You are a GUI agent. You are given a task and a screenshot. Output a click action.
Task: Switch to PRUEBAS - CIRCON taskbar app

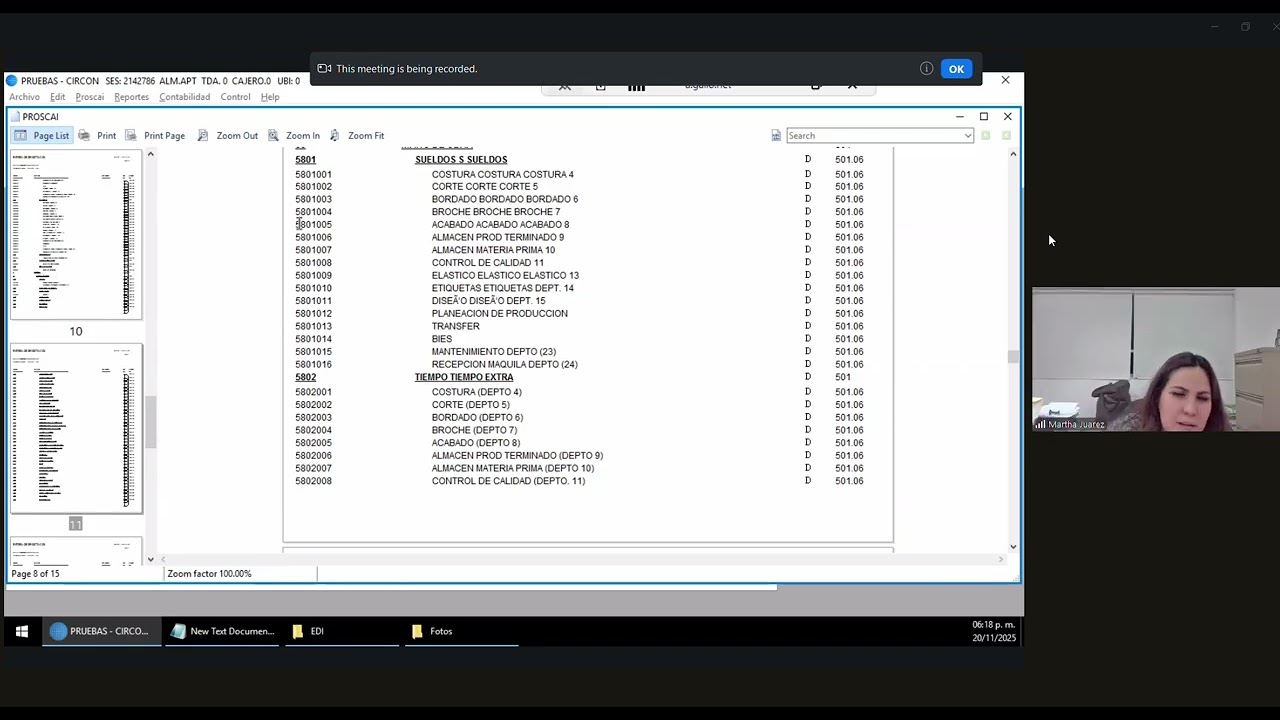coord(101,631)
